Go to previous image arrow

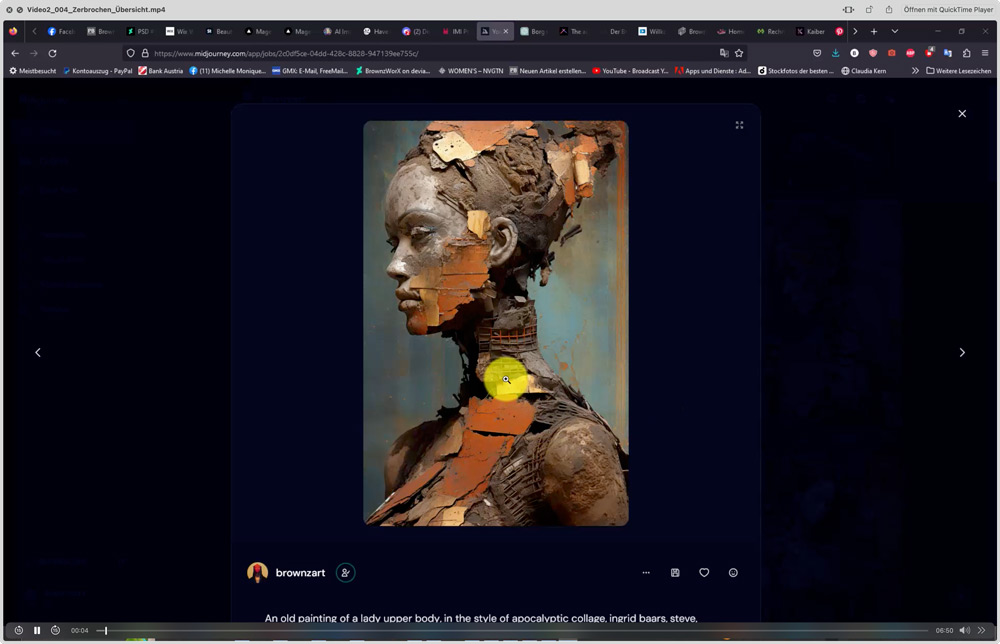(x=38, y=352)
